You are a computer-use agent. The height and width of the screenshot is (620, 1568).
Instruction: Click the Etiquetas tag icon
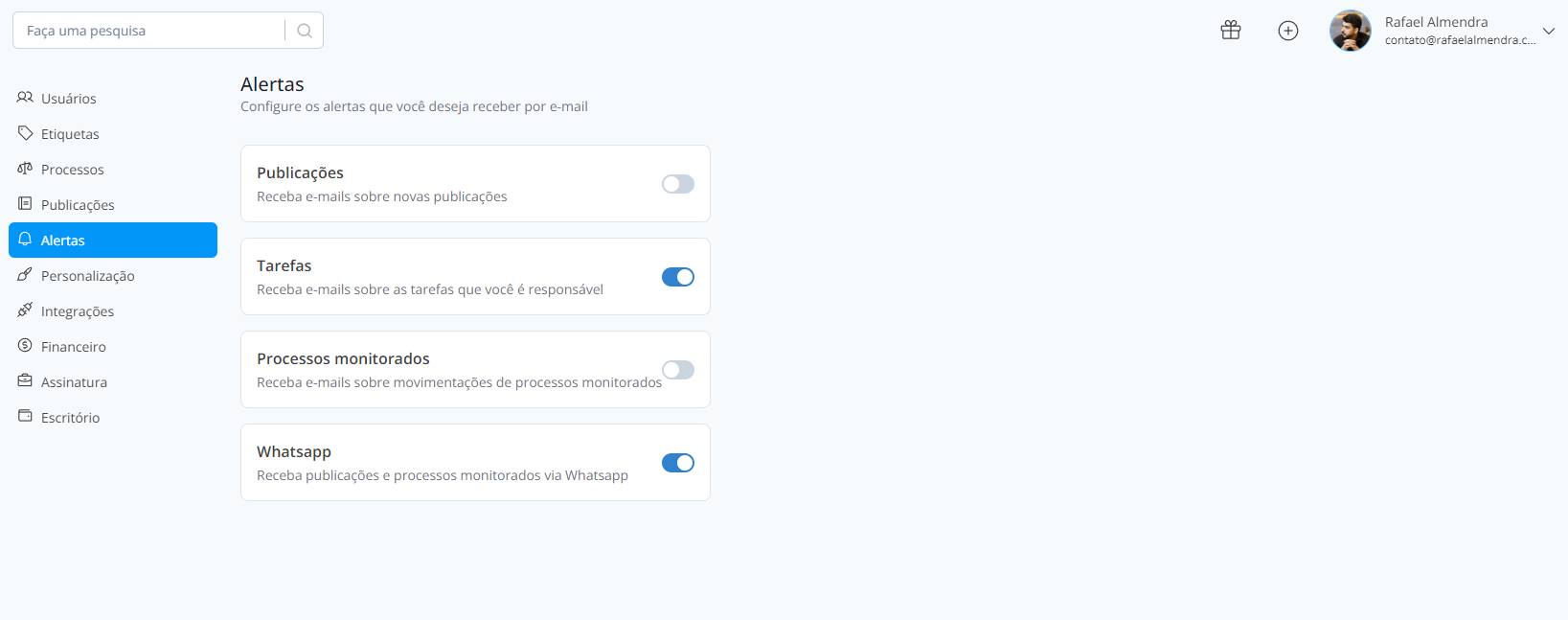click(25, 133)
